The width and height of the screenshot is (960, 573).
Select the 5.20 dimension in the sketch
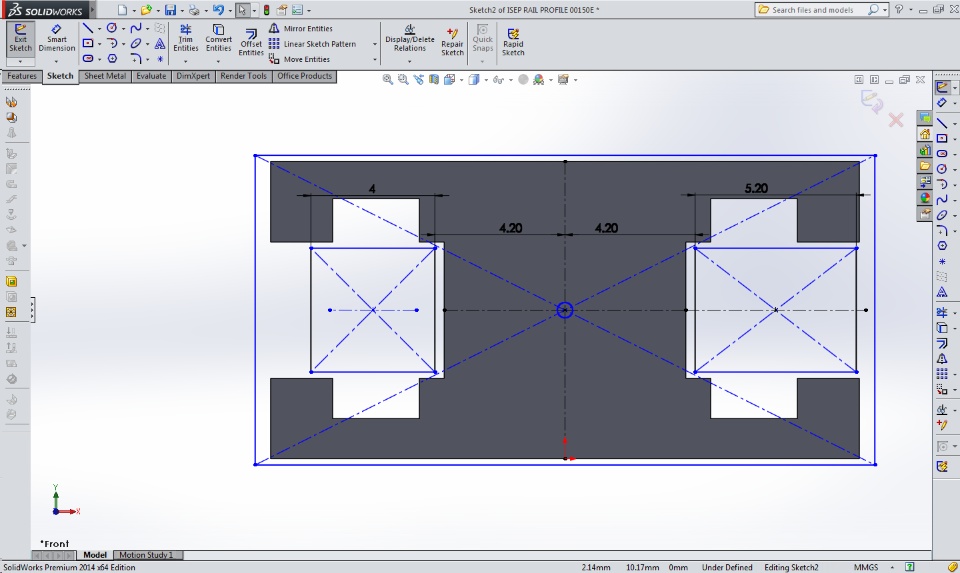point(756,188)
